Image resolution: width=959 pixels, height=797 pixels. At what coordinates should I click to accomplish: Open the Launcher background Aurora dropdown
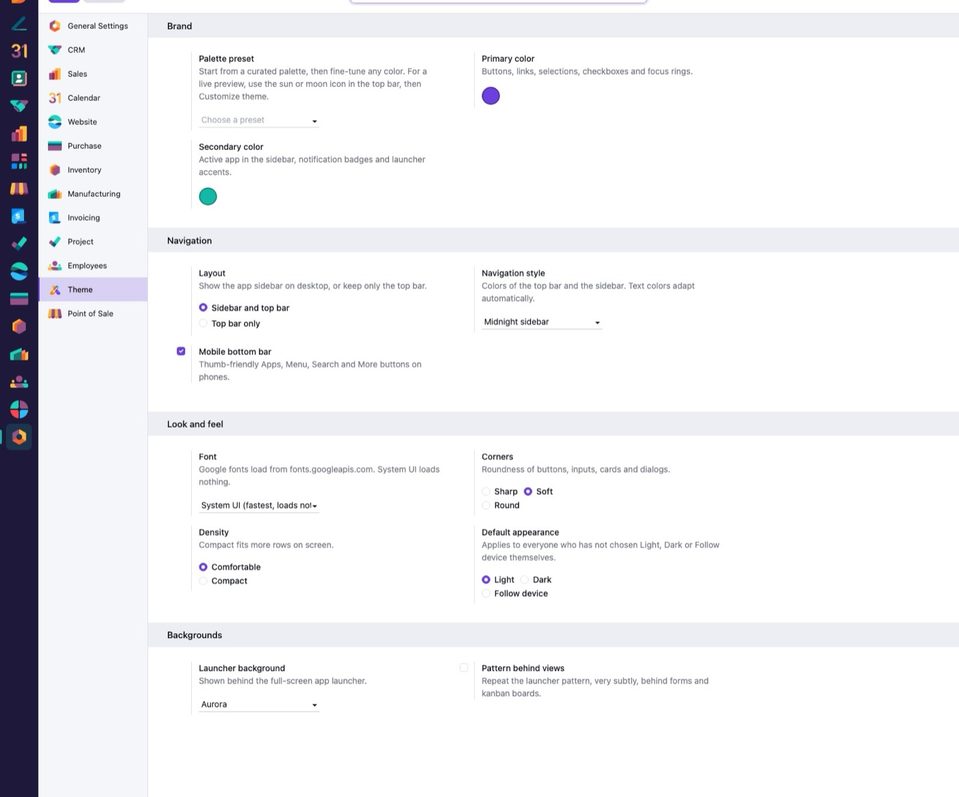point(259,704)
